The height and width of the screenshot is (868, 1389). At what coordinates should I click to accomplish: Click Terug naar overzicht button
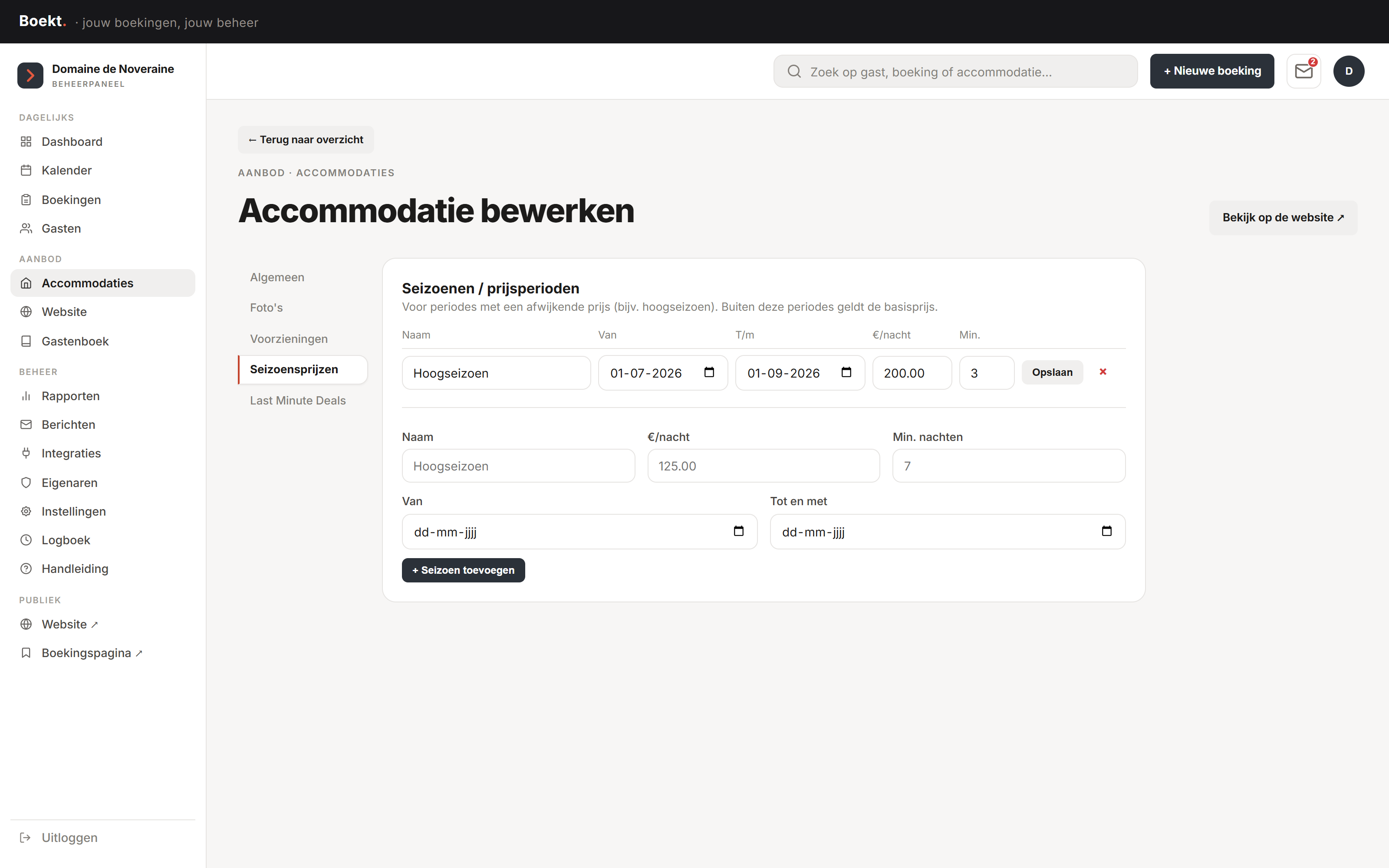point(305,139)
